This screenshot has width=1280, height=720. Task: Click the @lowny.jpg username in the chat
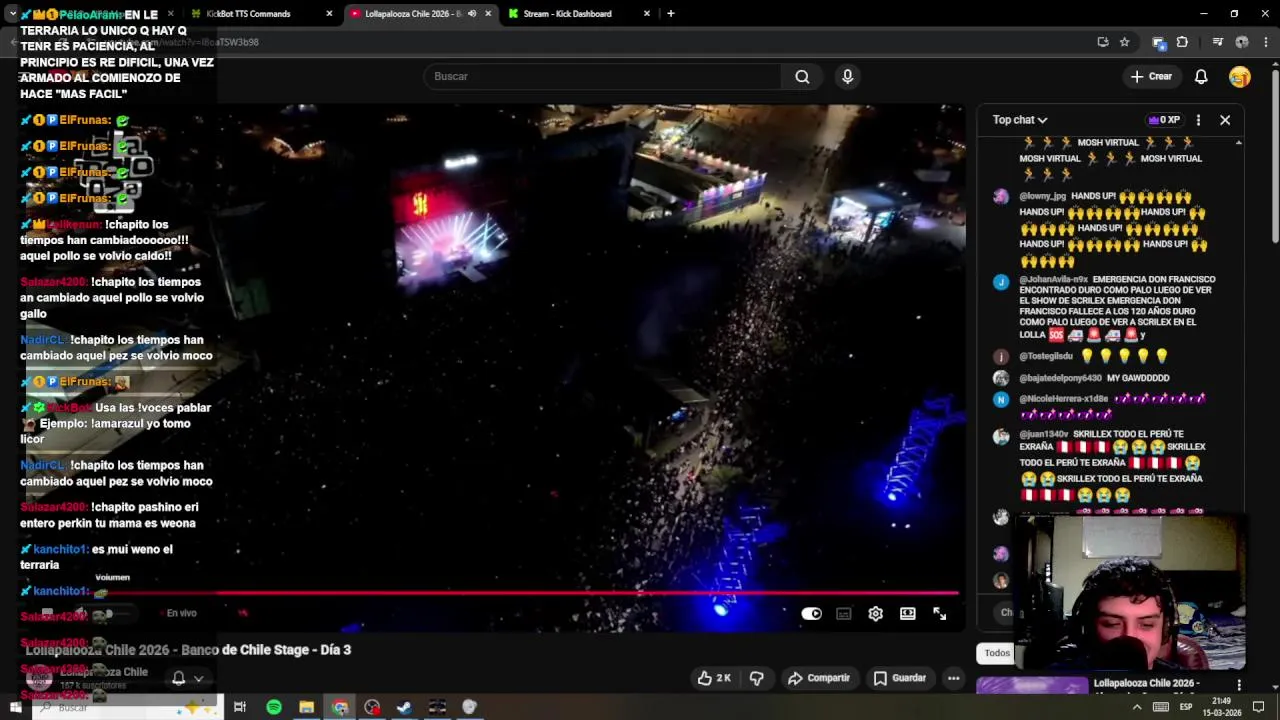pos(1043,196)
